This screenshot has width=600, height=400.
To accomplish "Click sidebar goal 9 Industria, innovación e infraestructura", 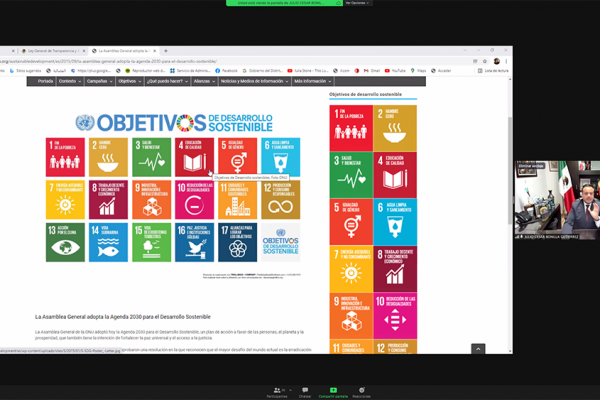I will click(x=351, y=316).
